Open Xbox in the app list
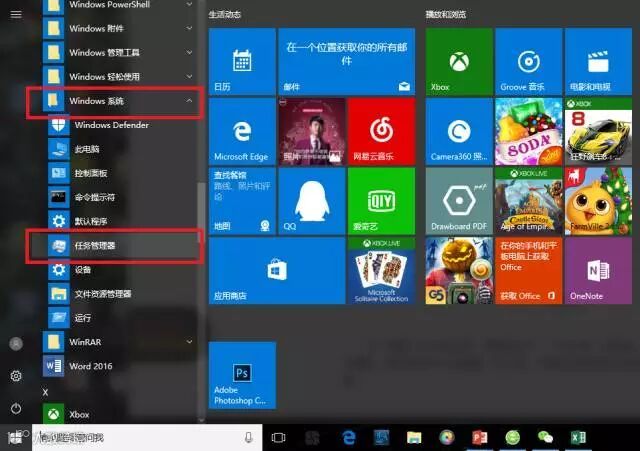Image resolution: width=640 pixels, height=451 pixels. (118, 414)
